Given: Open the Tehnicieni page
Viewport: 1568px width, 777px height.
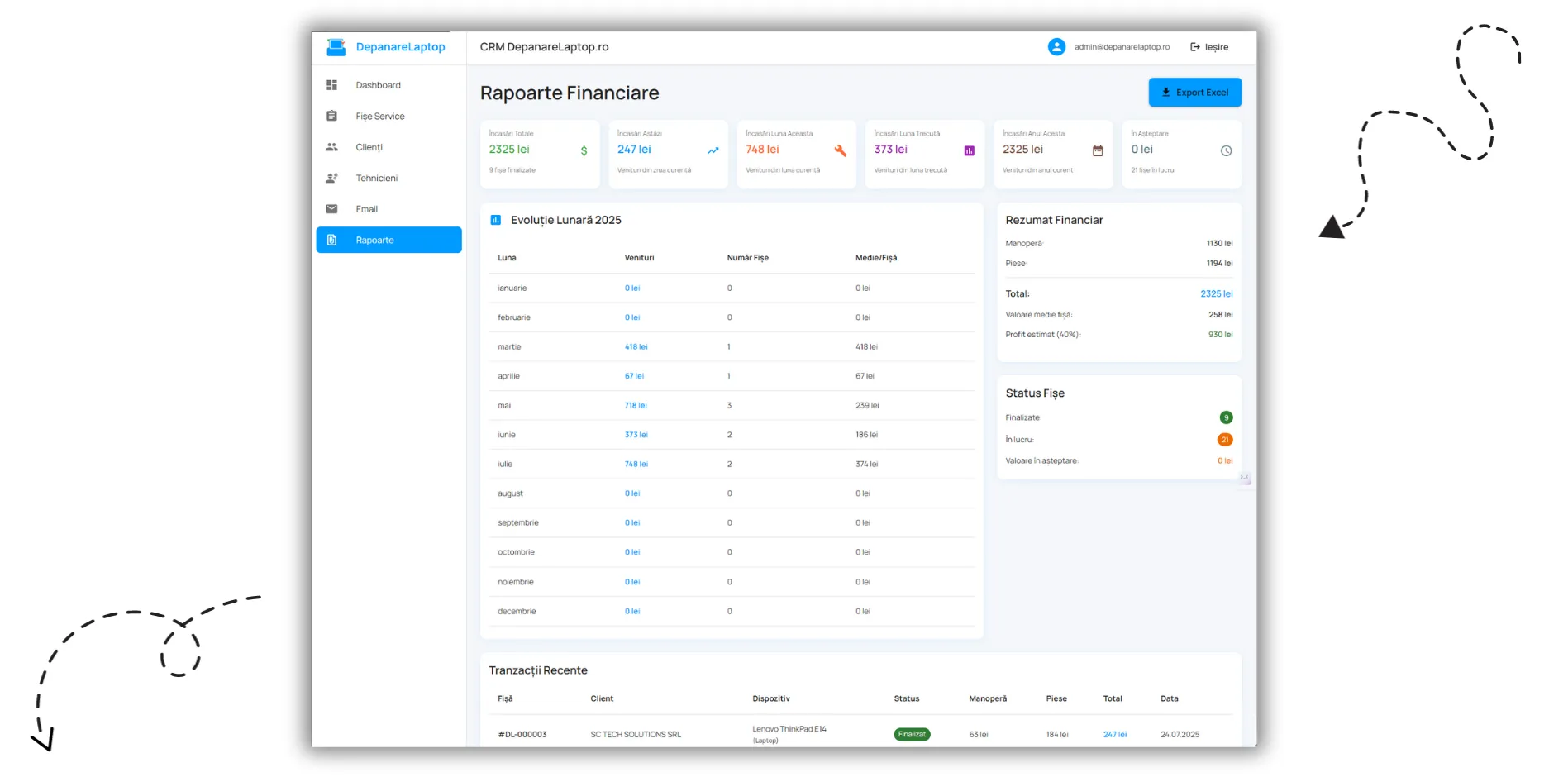Looking at the screenshot, I should [388, 178].
